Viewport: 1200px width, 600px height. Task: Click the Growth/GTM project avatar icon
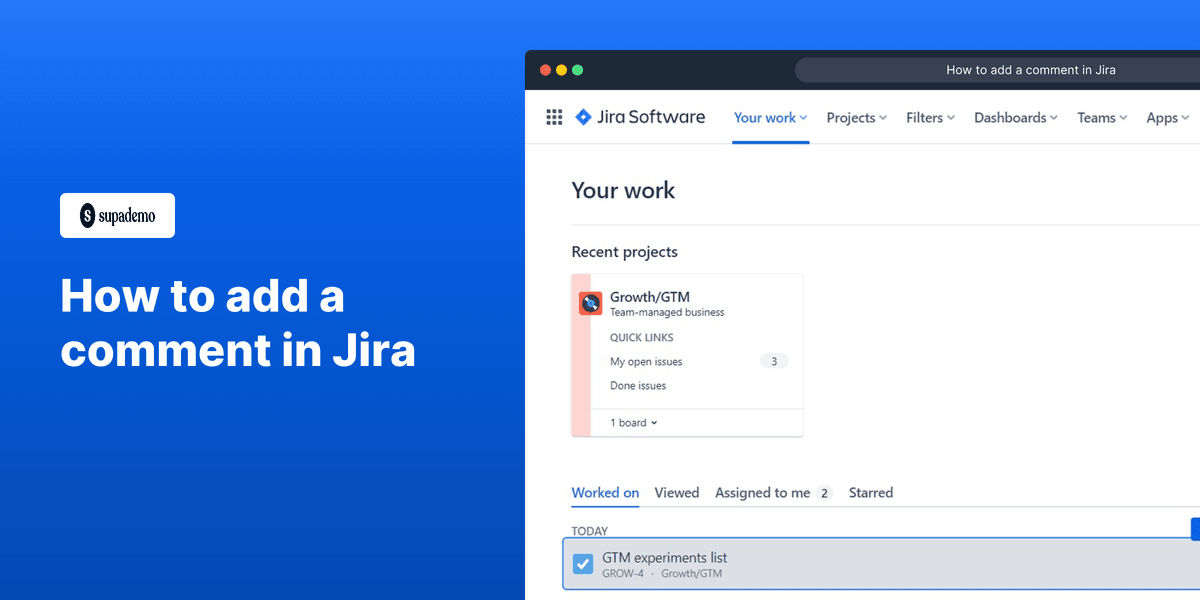pyautogui.click(x=591, y=303)
